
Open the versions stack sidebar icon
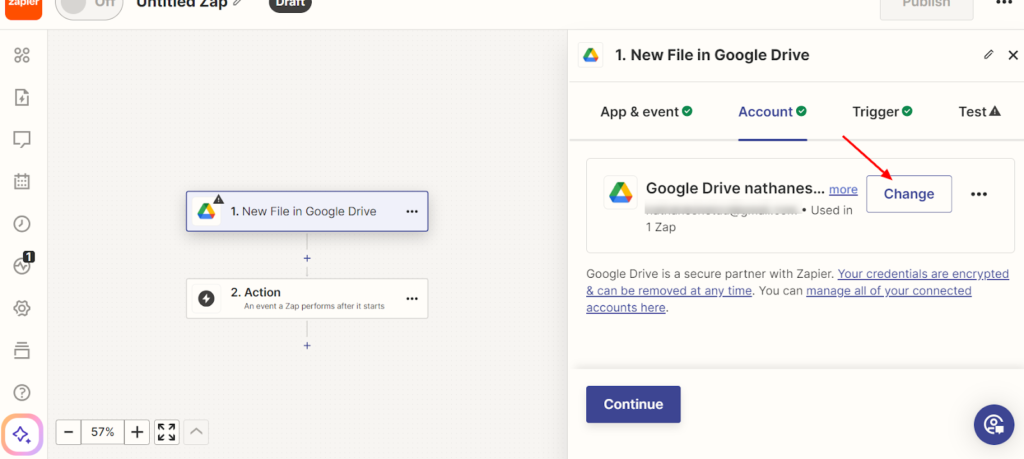tap(22, 351)
